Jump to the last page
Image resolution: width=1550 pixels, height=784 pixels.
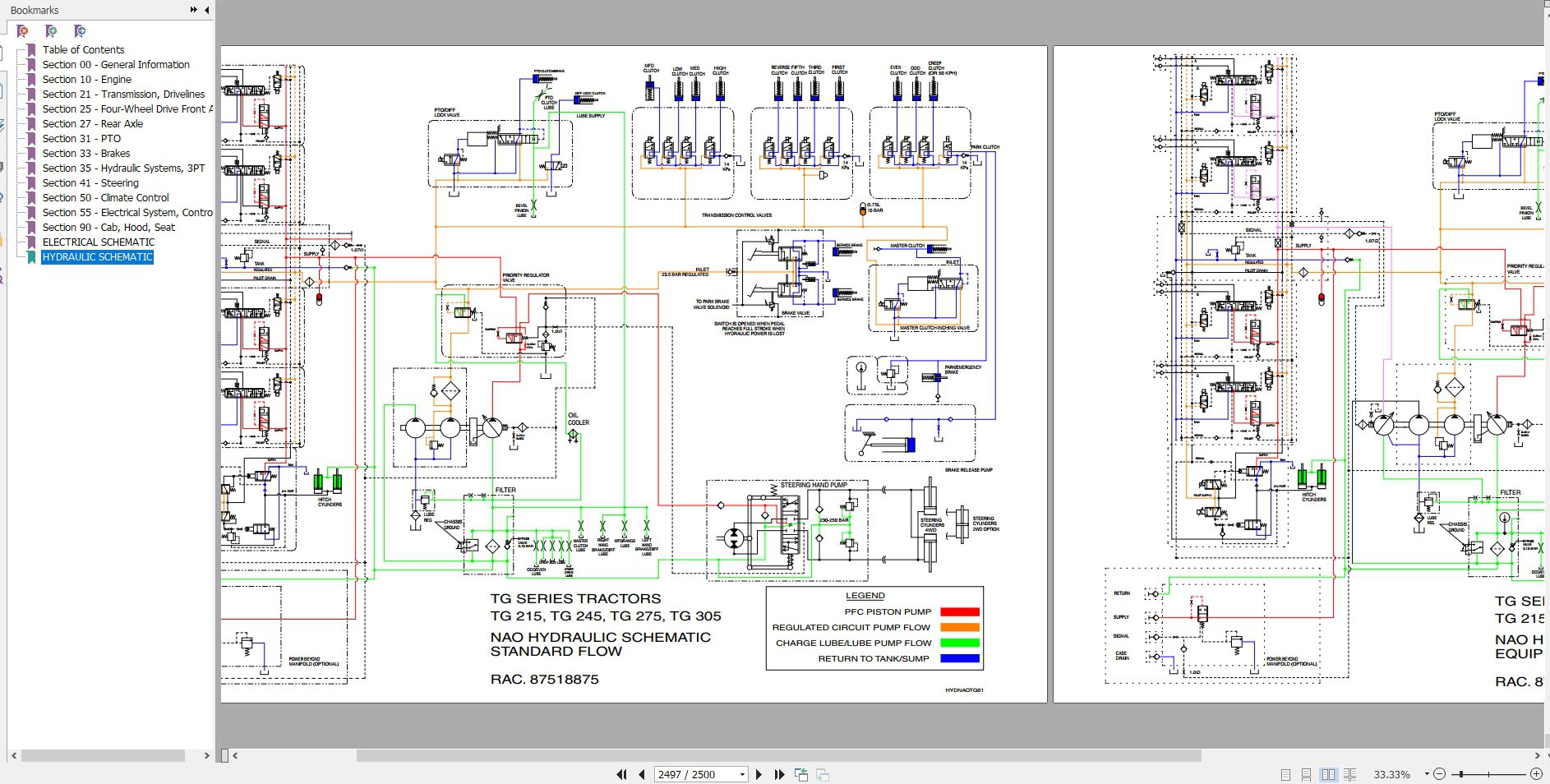(x=778, y=774)
